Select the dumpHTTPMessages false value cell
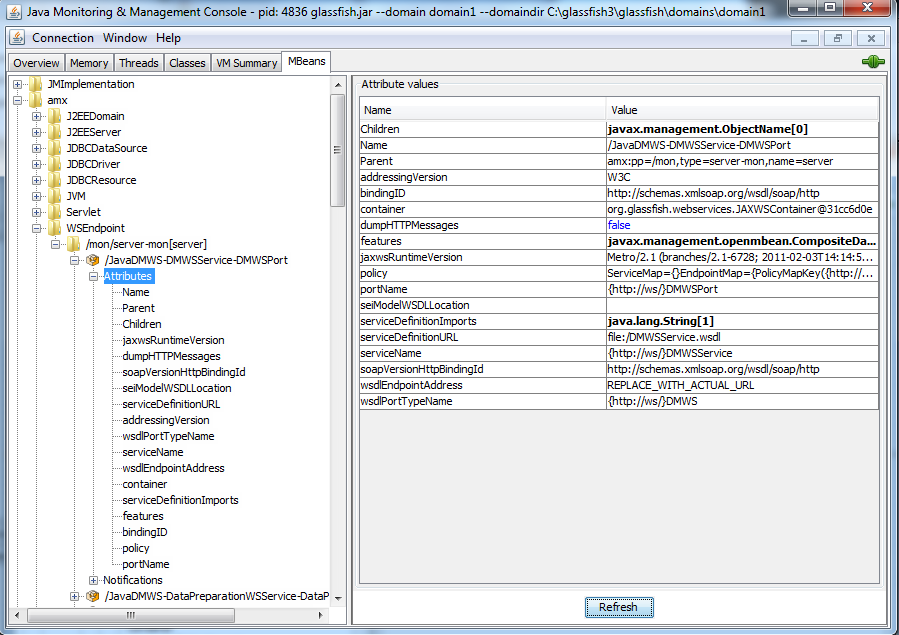899x635 pixels. [742, 225]
